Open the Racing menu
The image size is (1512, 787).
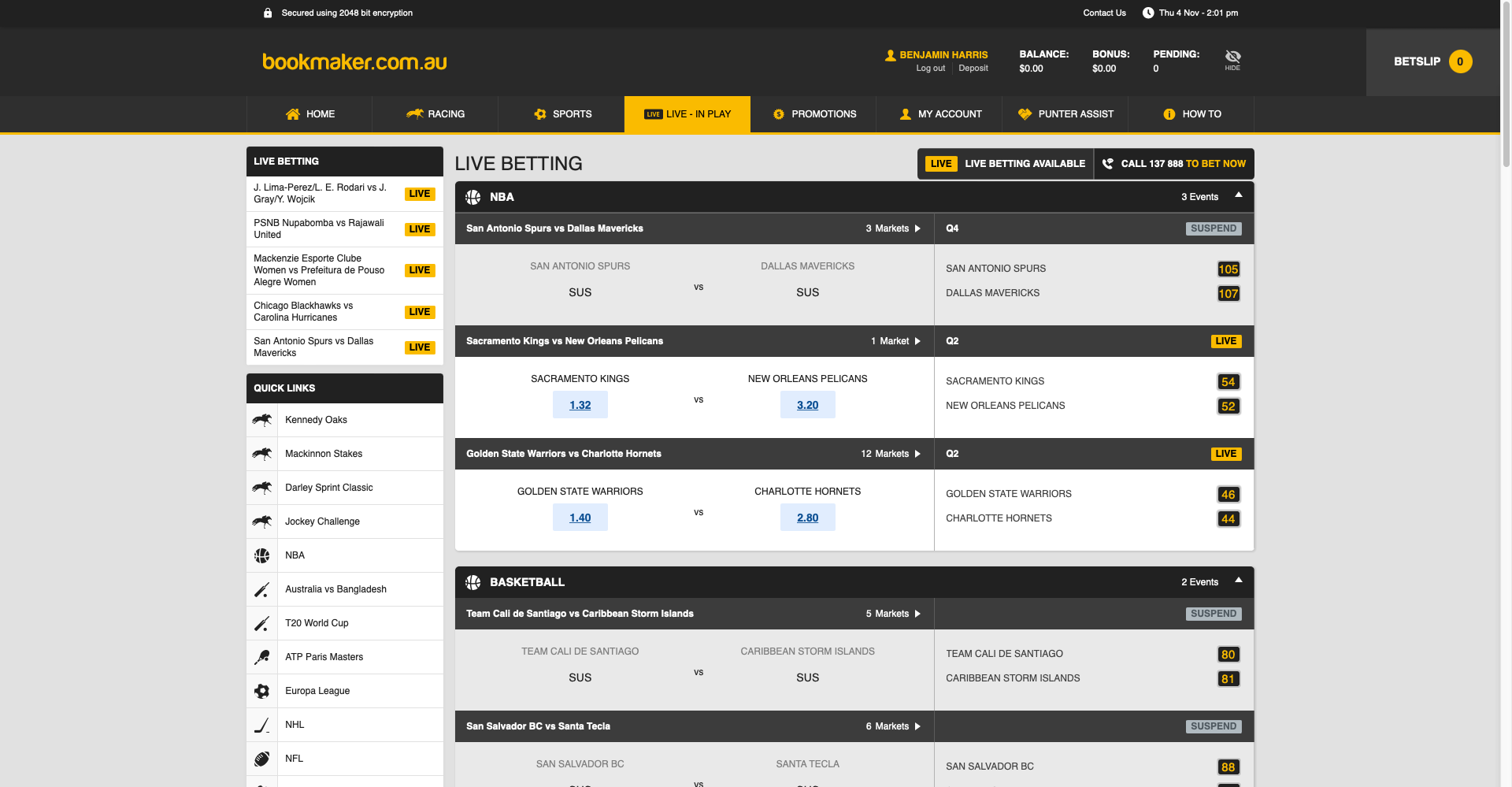[x=435, y=114]
